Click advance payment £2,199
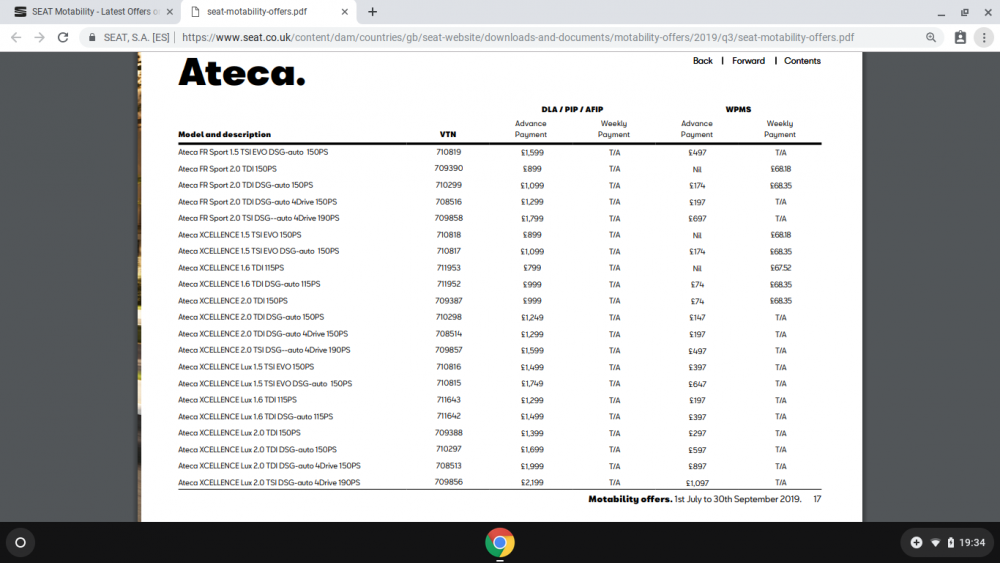Viewport: 1000px width, 563px height. coord(532,483)
